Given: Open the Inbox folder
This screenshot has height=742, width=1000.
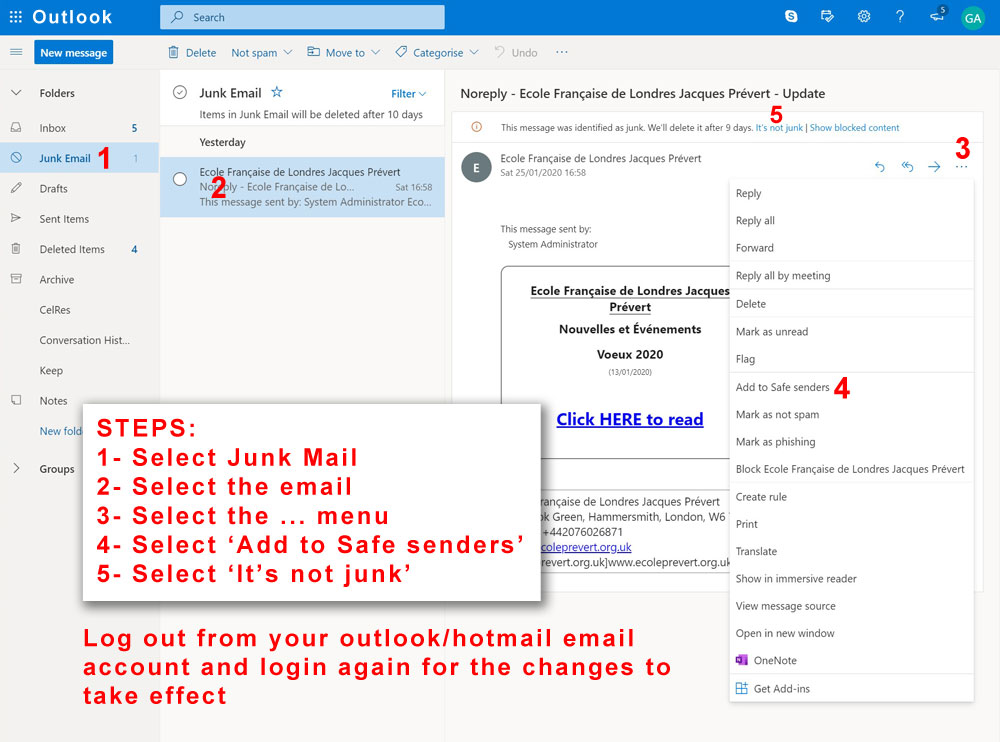Looking at the screenshot, I should click(x=79, y=128).
